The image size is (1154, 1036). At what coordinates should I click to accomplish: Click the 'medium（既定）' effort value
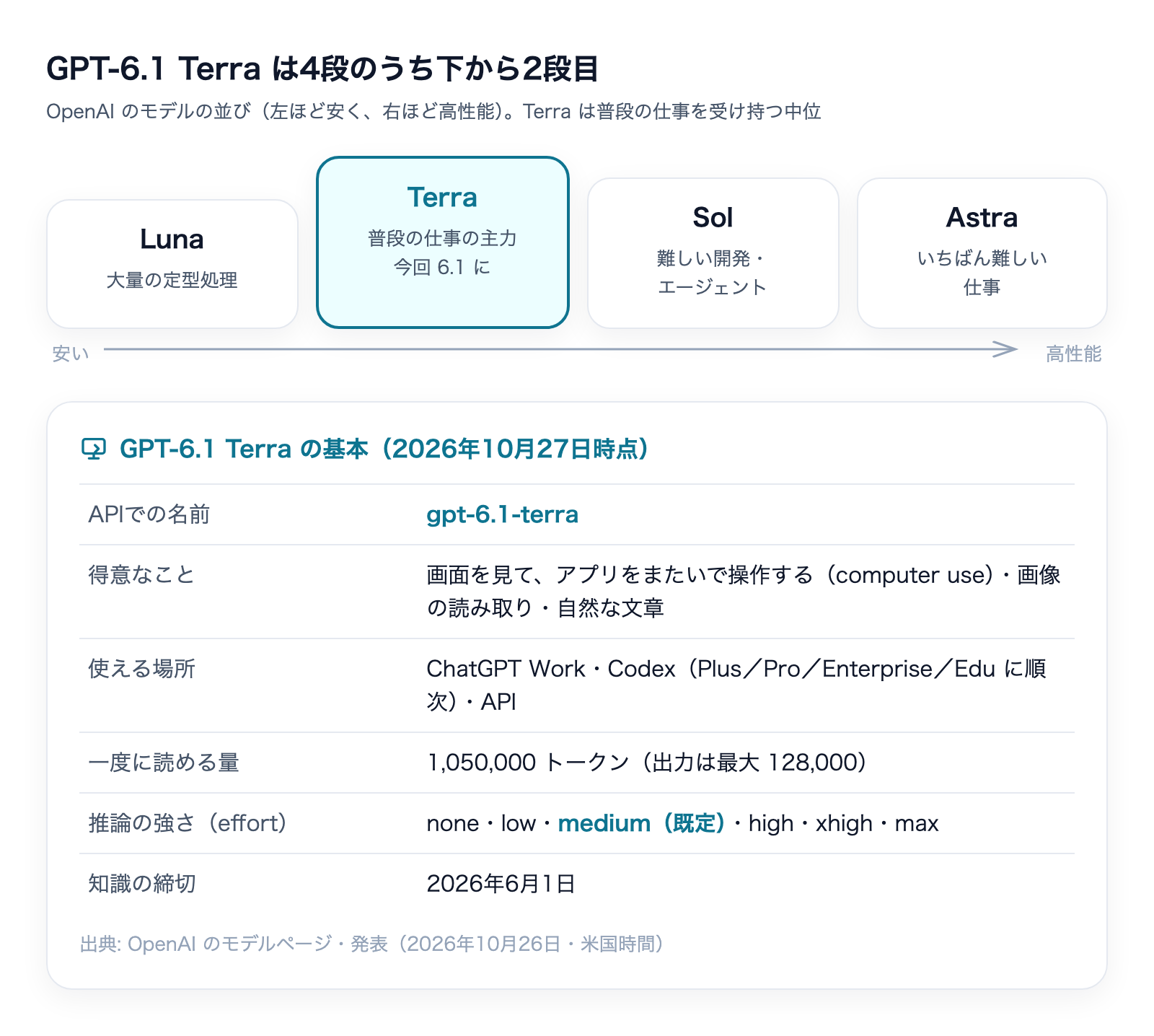(641, 823)
